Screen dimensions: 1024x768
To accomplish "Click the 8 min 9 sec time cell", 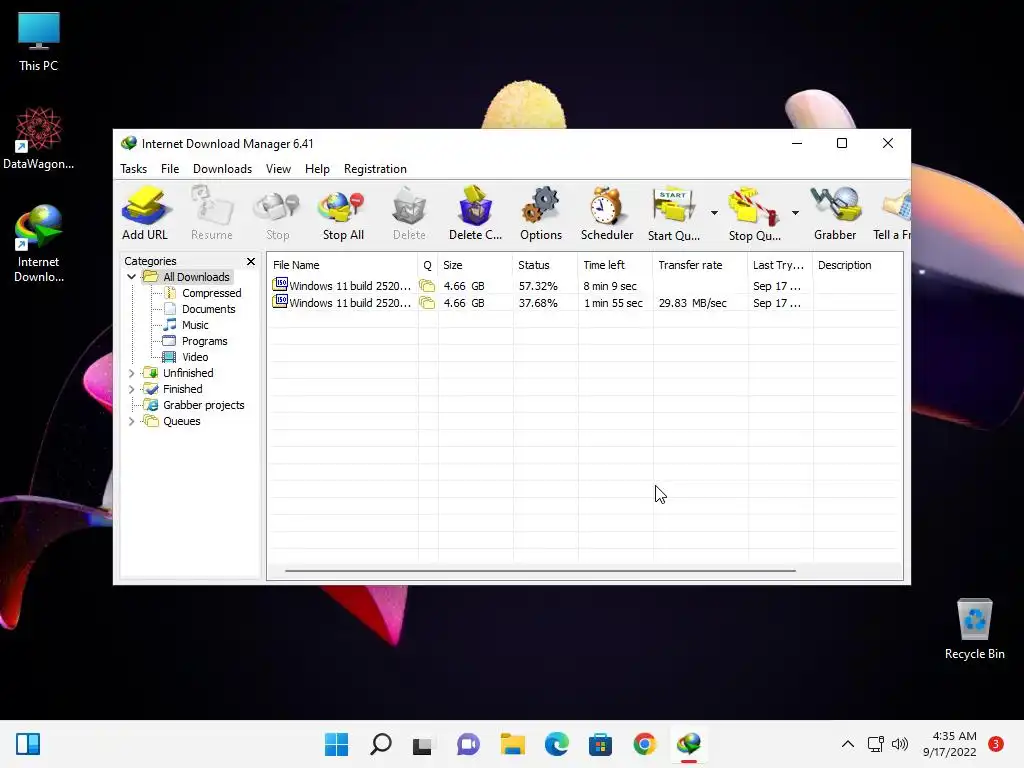I will [610, 286].
